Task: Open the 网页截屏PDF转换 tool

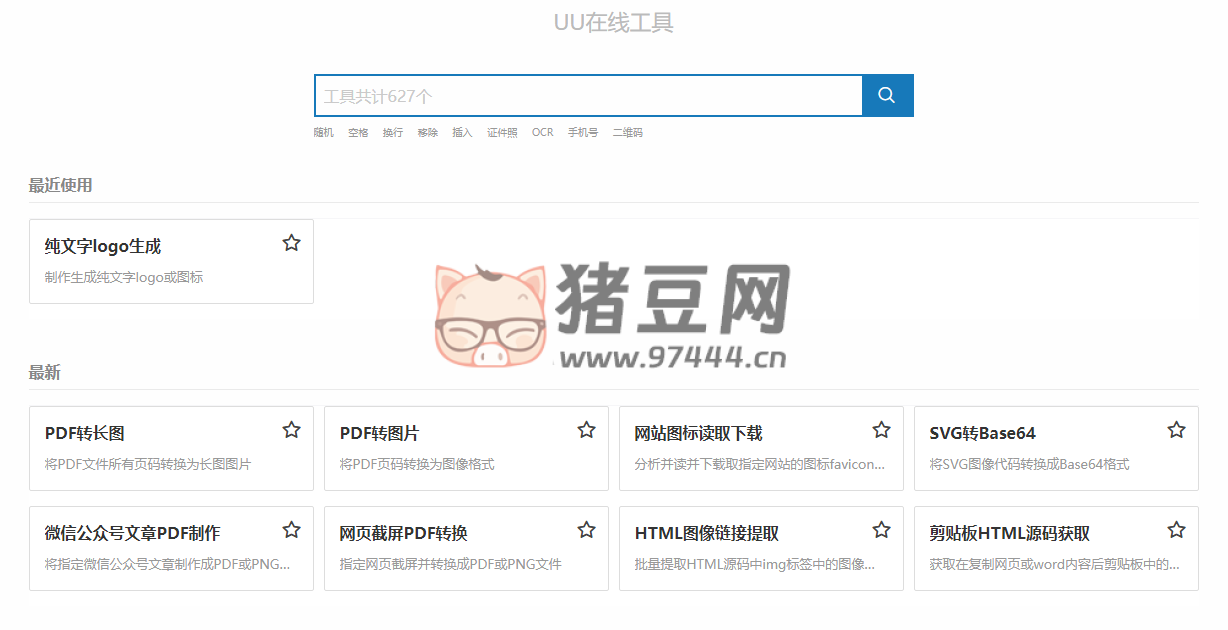Action: point(405,533)
